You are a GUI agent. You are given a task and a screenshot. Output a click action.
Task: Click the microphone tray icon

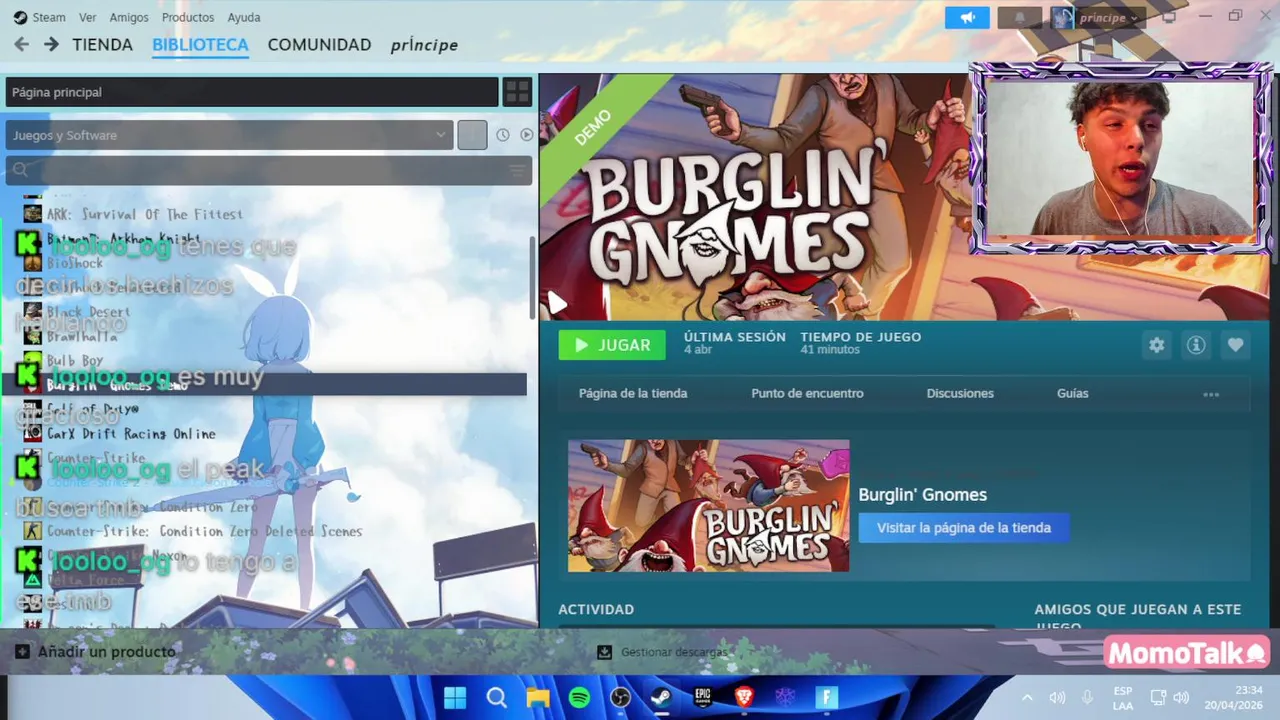(1088, 698)
